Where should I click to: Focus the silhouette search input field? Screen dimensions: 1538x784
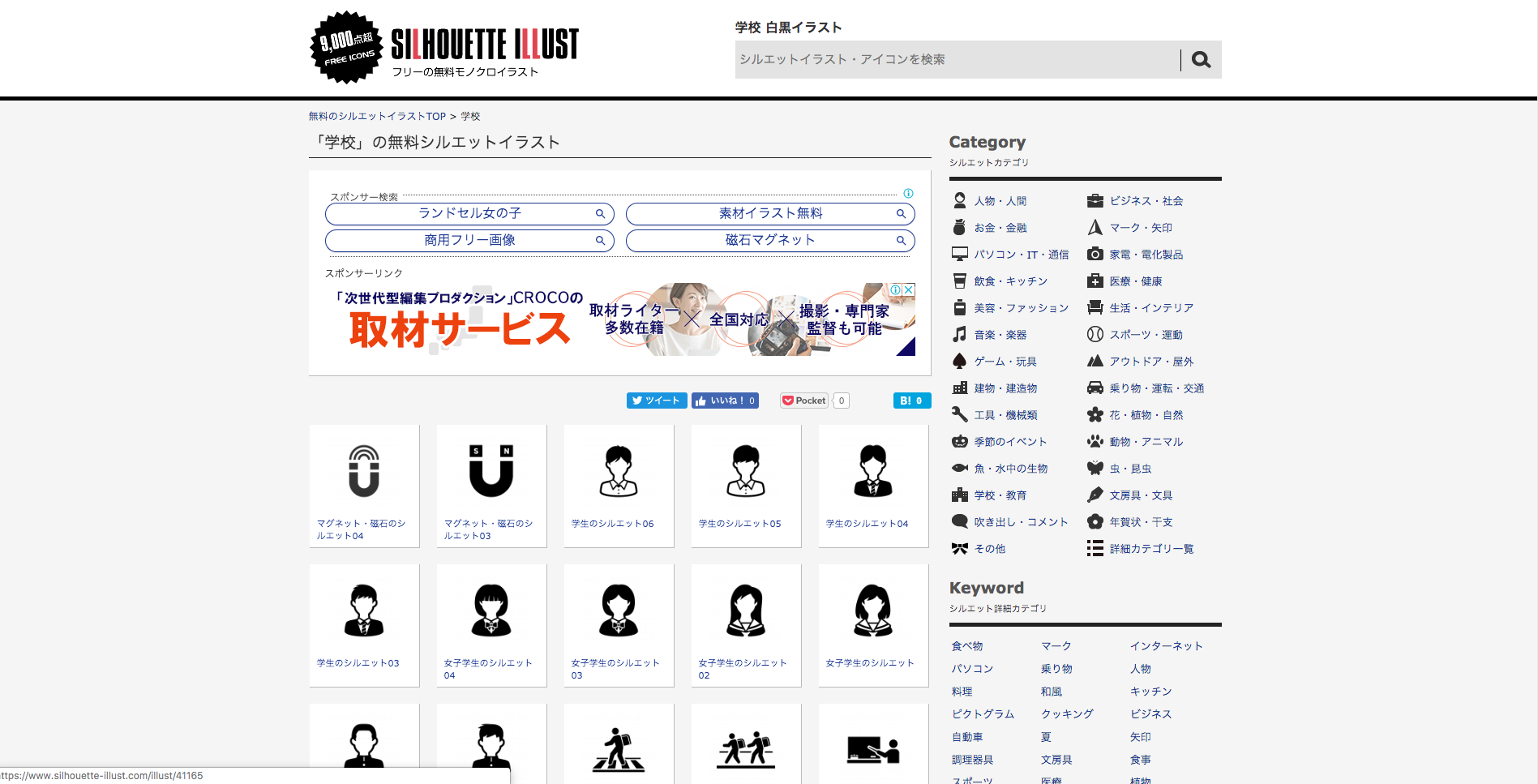click(x=957, y=60)
